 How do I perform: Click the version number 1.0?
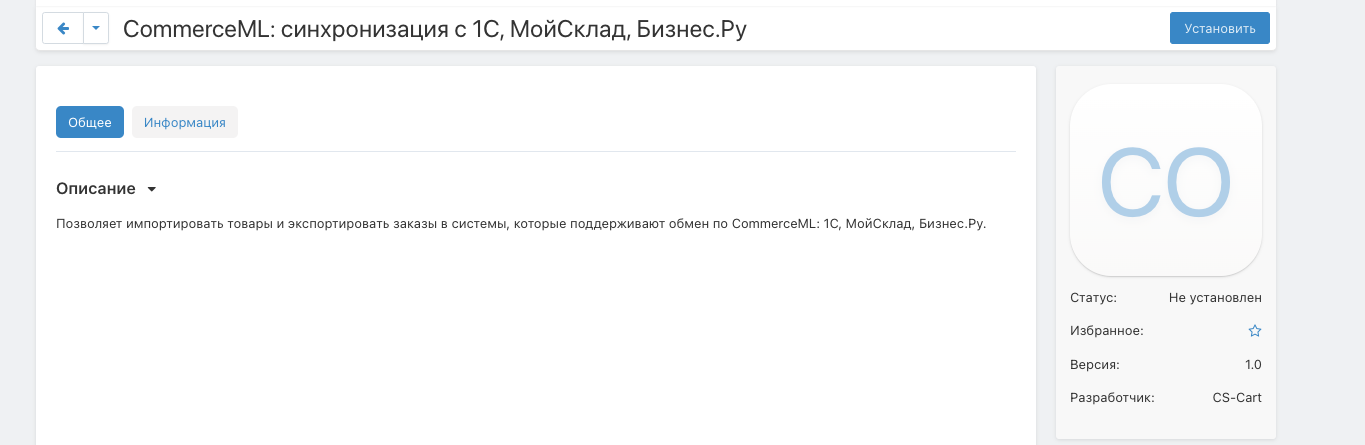pos(1253,364)
